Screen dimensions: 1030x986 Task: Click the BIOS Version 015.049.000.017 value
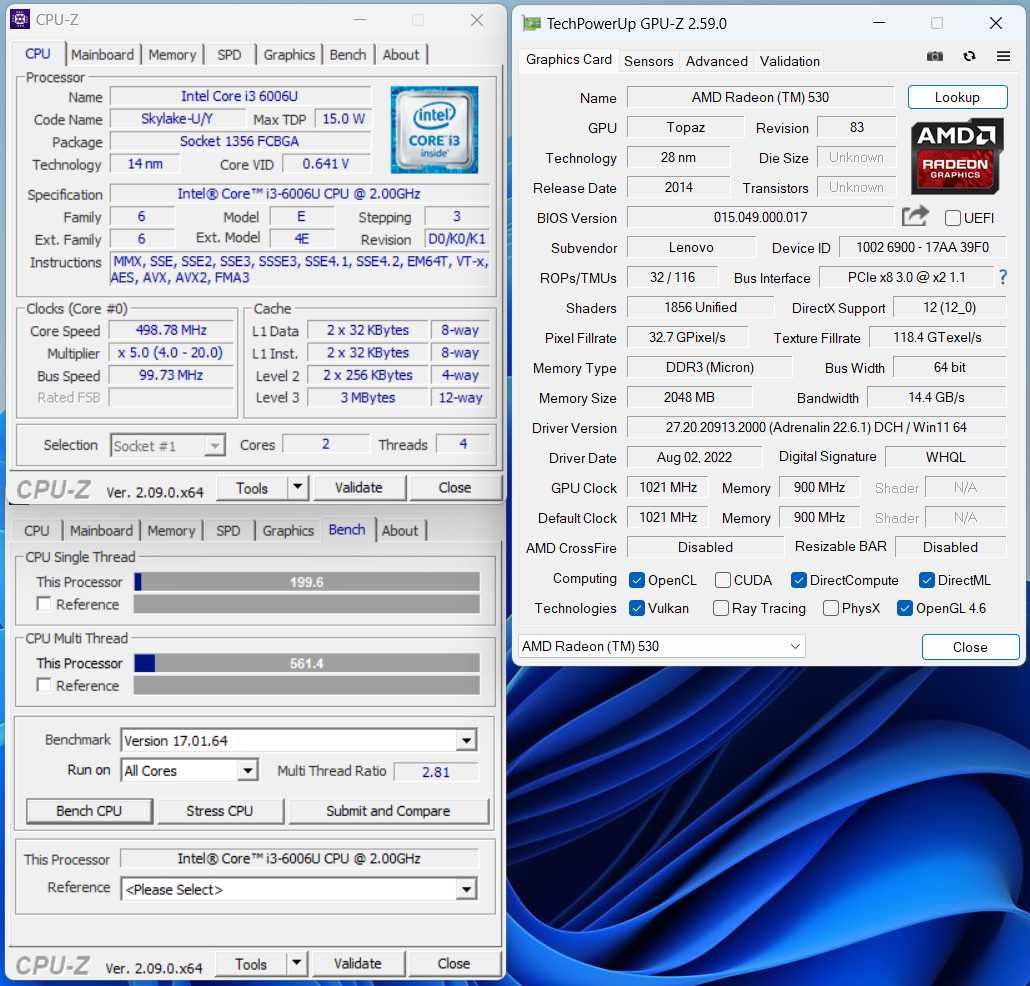point(760,217)
